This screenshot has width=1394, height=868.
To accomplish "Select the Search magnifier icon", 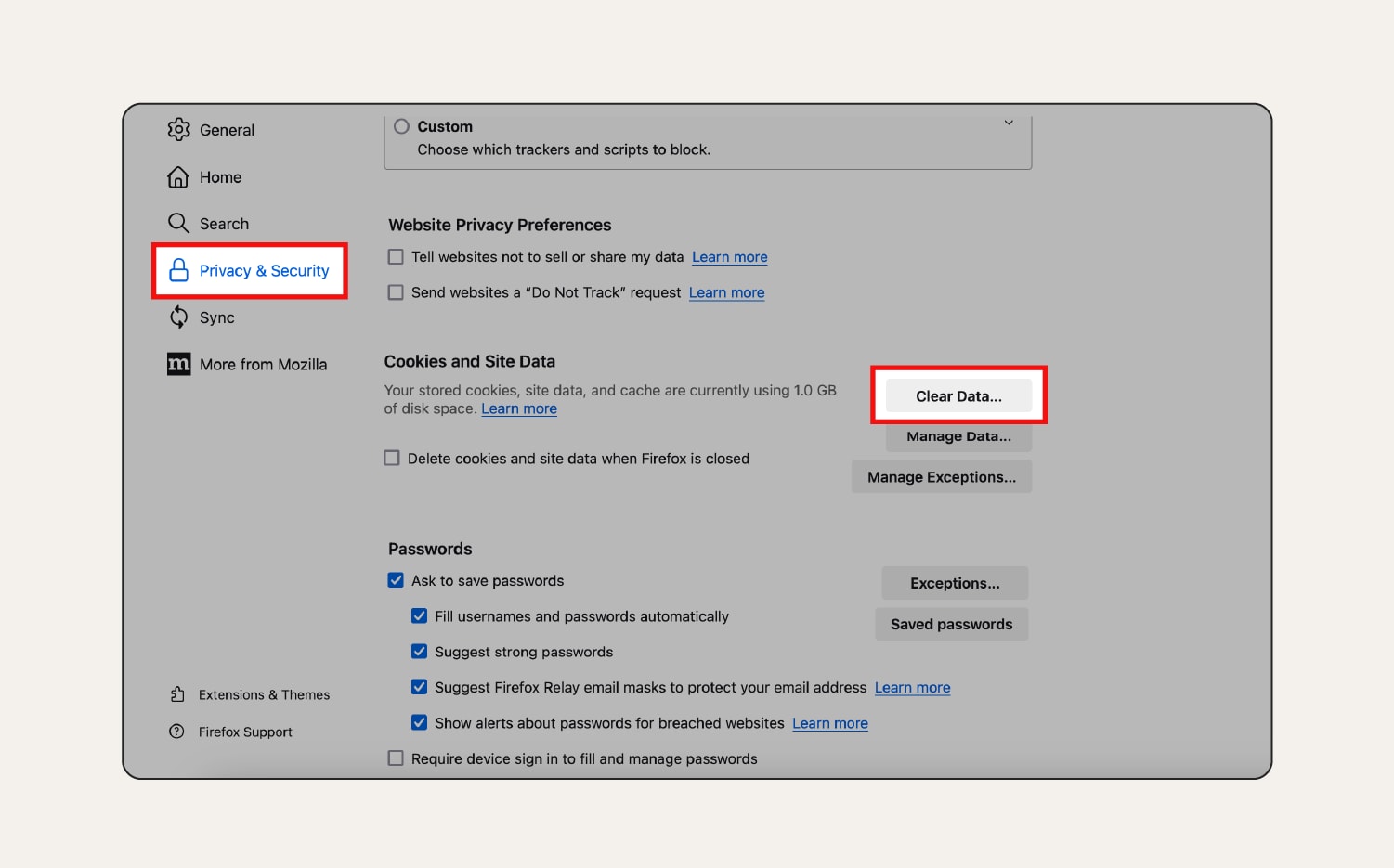I will (178, 223).
